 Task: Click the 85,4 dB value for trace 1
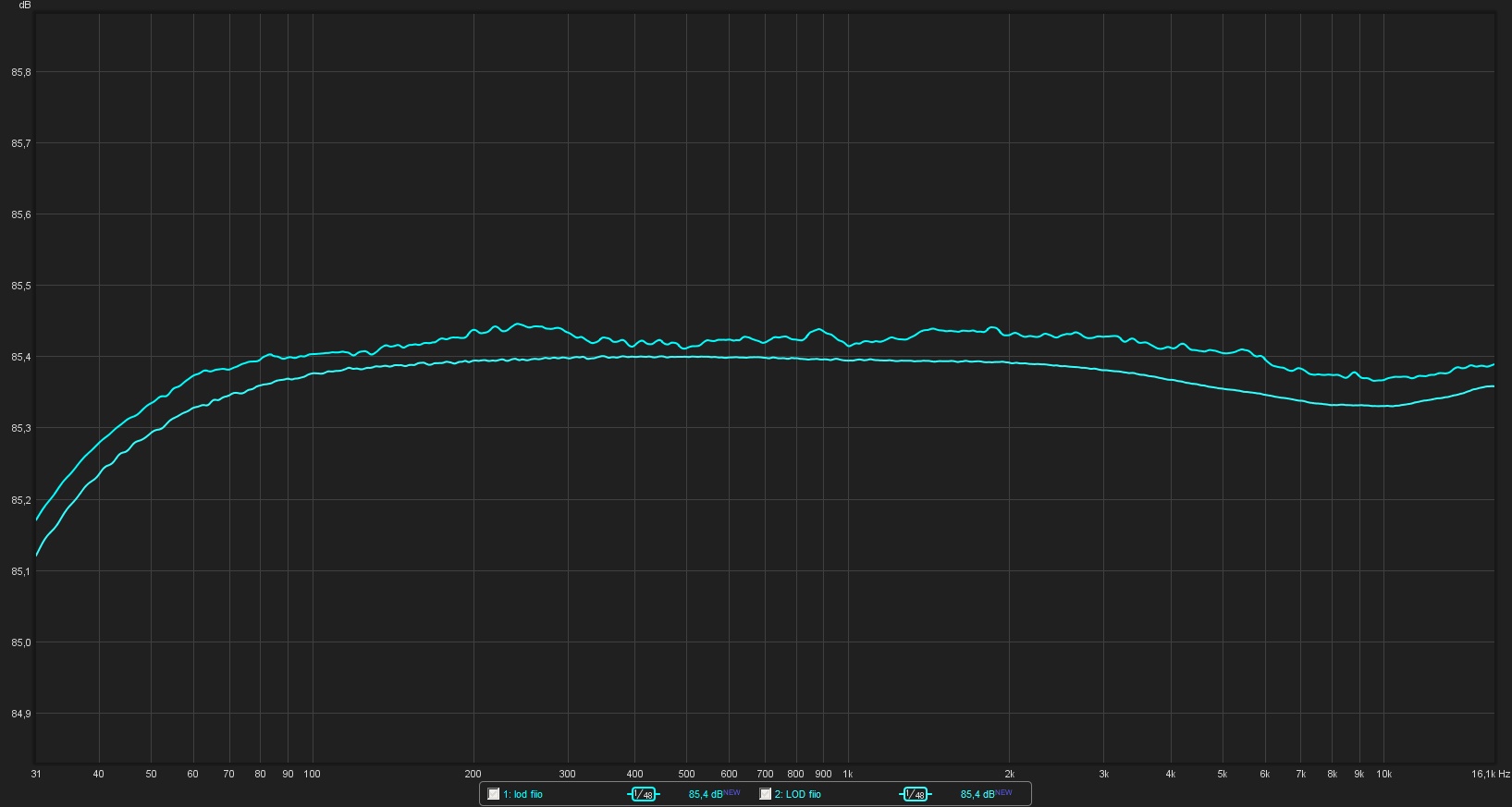point(705,794)
